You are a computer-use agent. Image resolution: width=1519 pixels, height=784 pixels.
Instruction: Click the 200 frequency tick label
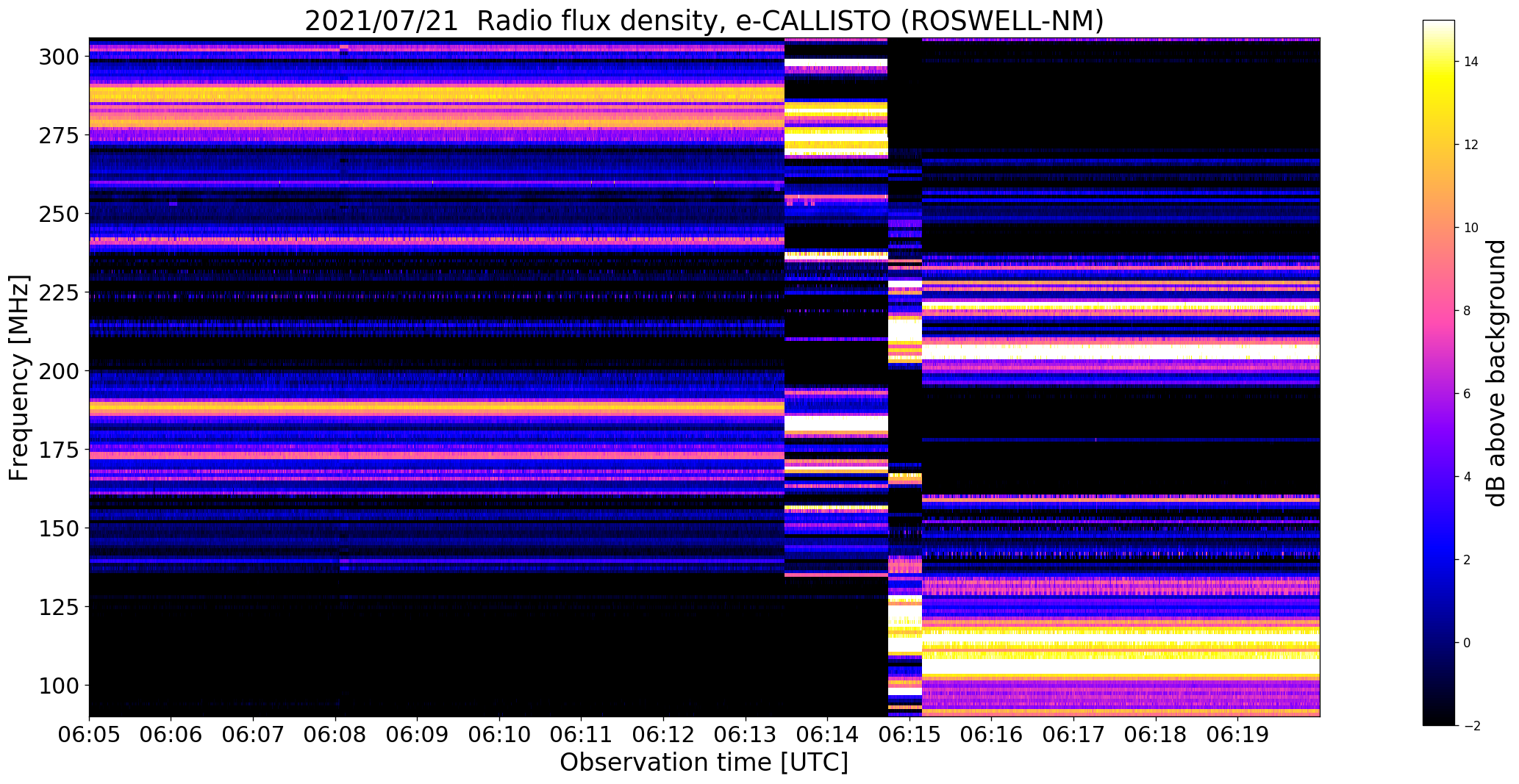pyautogui.click(x=58, y=372)
